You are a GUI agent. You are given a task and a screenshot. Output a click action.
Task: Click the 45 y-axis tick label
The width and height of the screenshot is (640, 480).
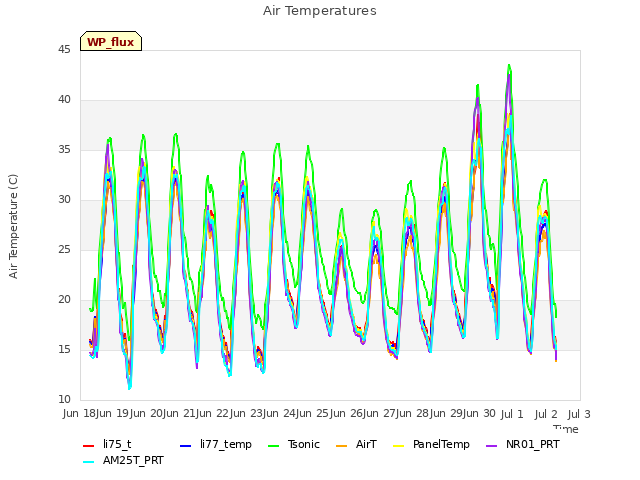64,49
